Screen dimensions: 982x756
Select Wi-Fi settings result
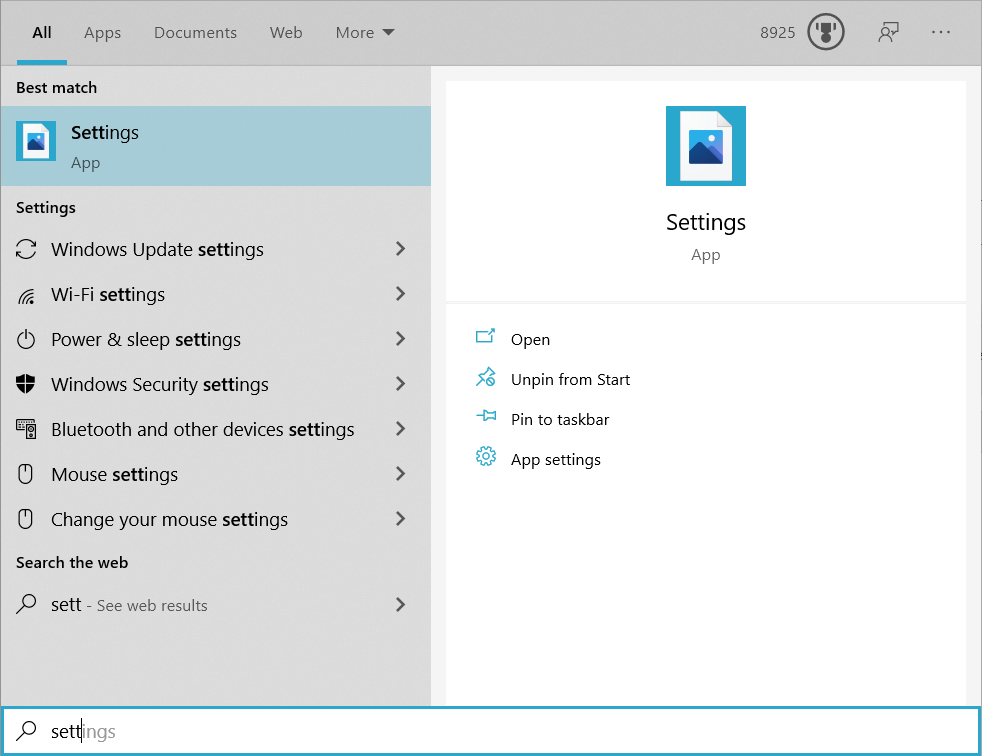pos(216,294)
